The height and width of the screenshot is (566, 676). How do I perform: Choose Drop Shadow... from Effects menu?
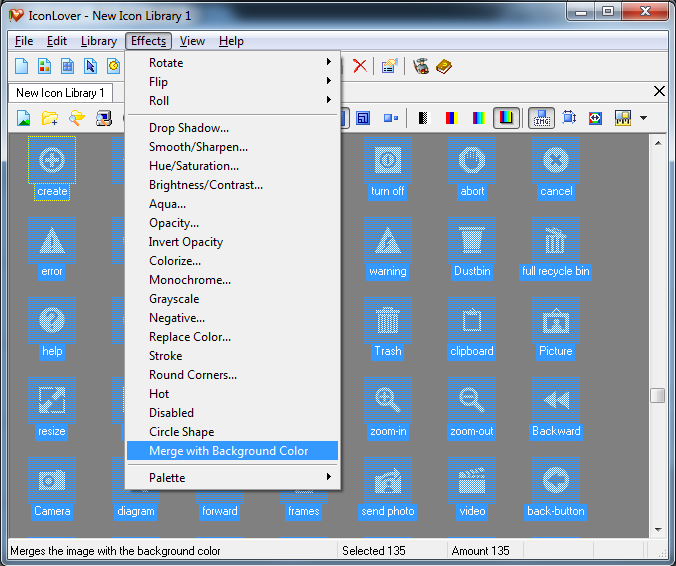pyautogui.click(x=232, y=128)
